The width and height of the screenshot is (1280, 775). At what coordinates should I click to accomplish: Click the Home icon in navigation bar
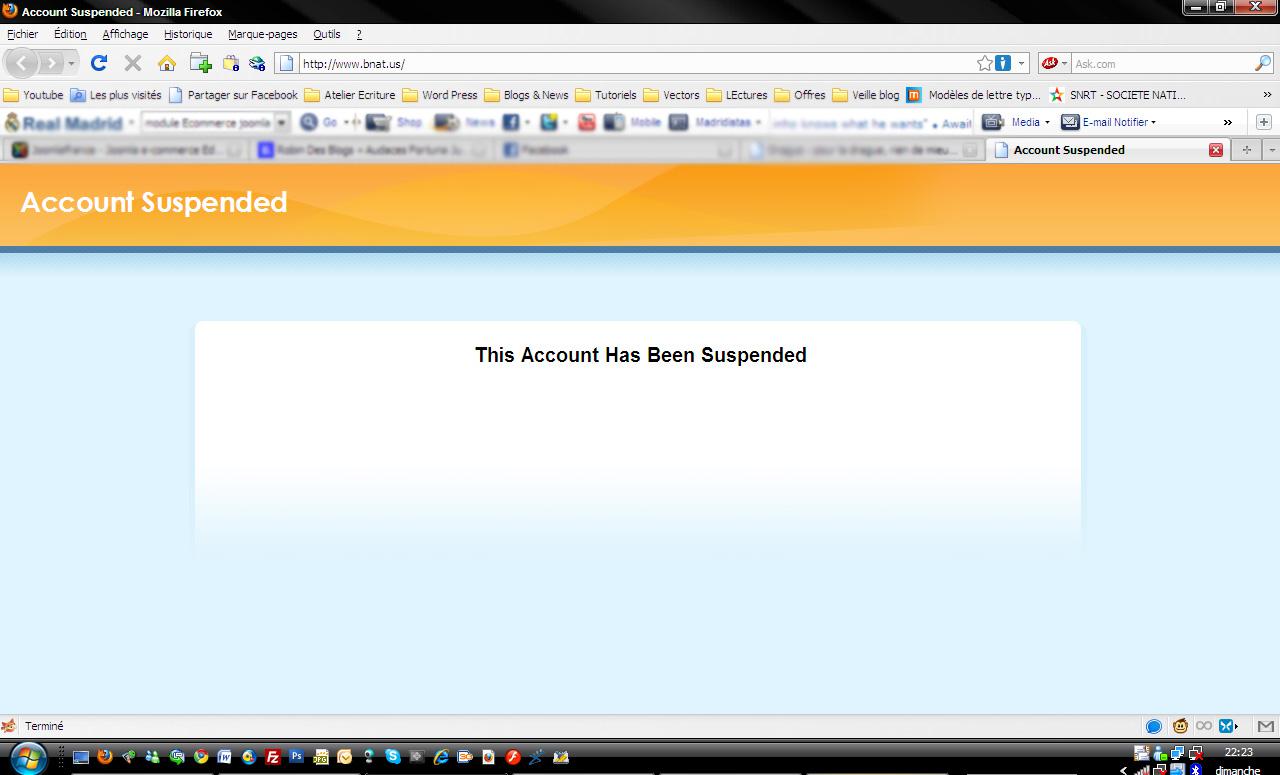pos(167,63)
